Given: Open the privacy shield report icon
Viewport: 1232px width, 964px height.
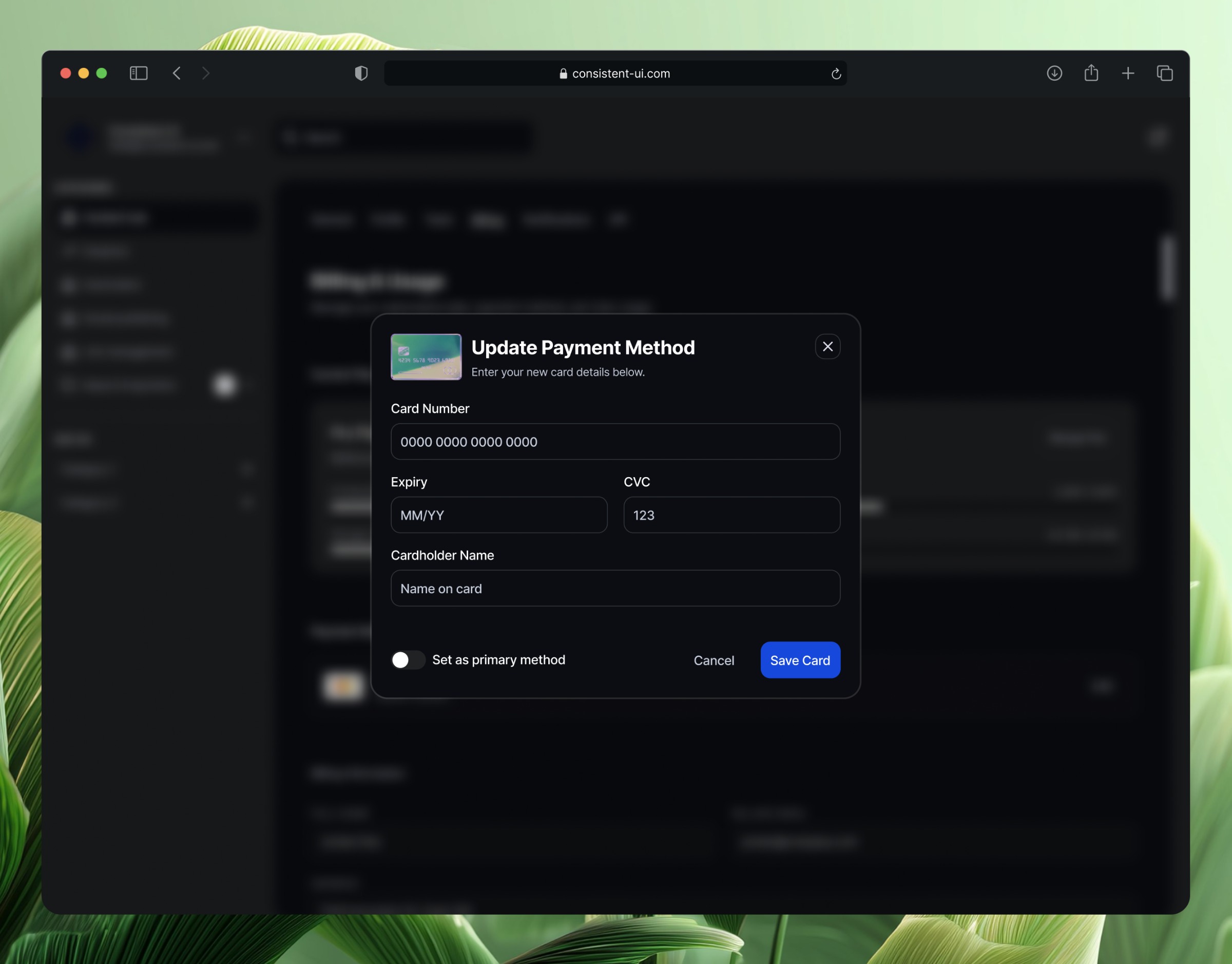Looking at the screenshot, I should point(361,73).
